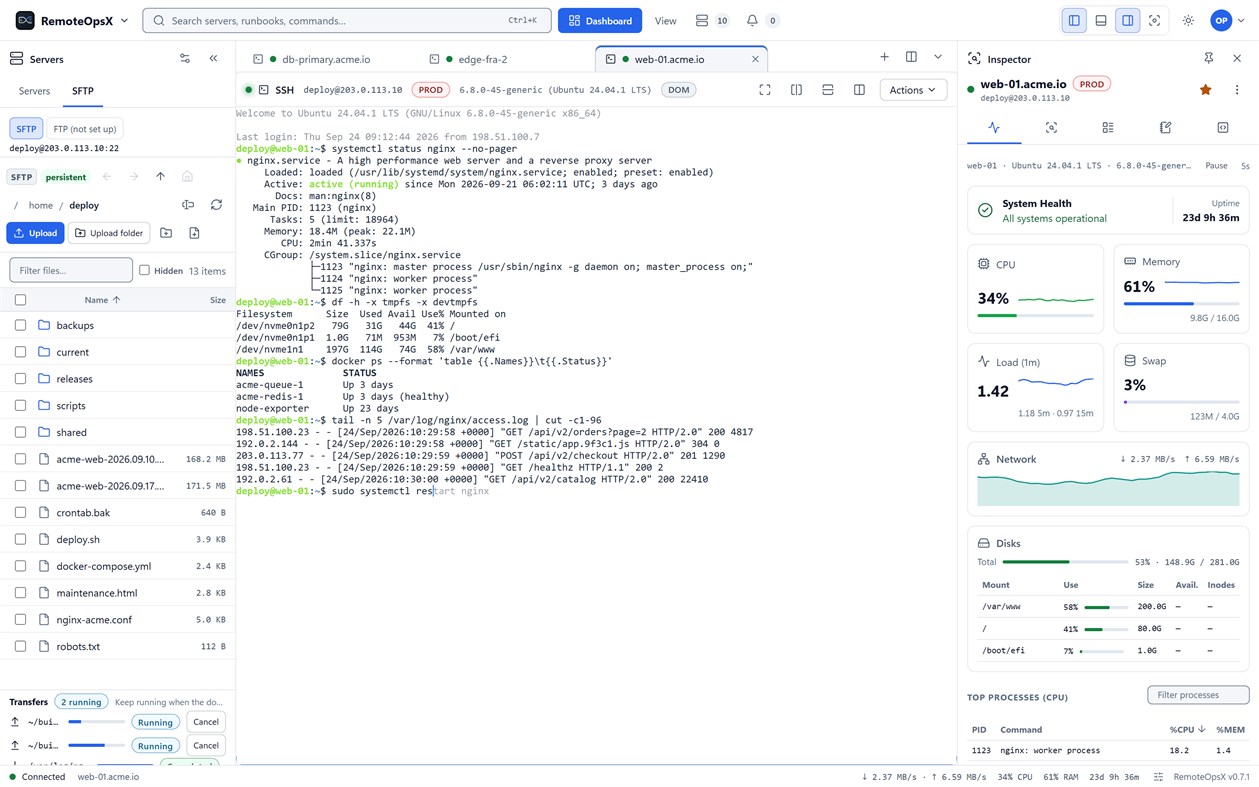Open server filter settings in Servers panel

(x=185, y=59)
